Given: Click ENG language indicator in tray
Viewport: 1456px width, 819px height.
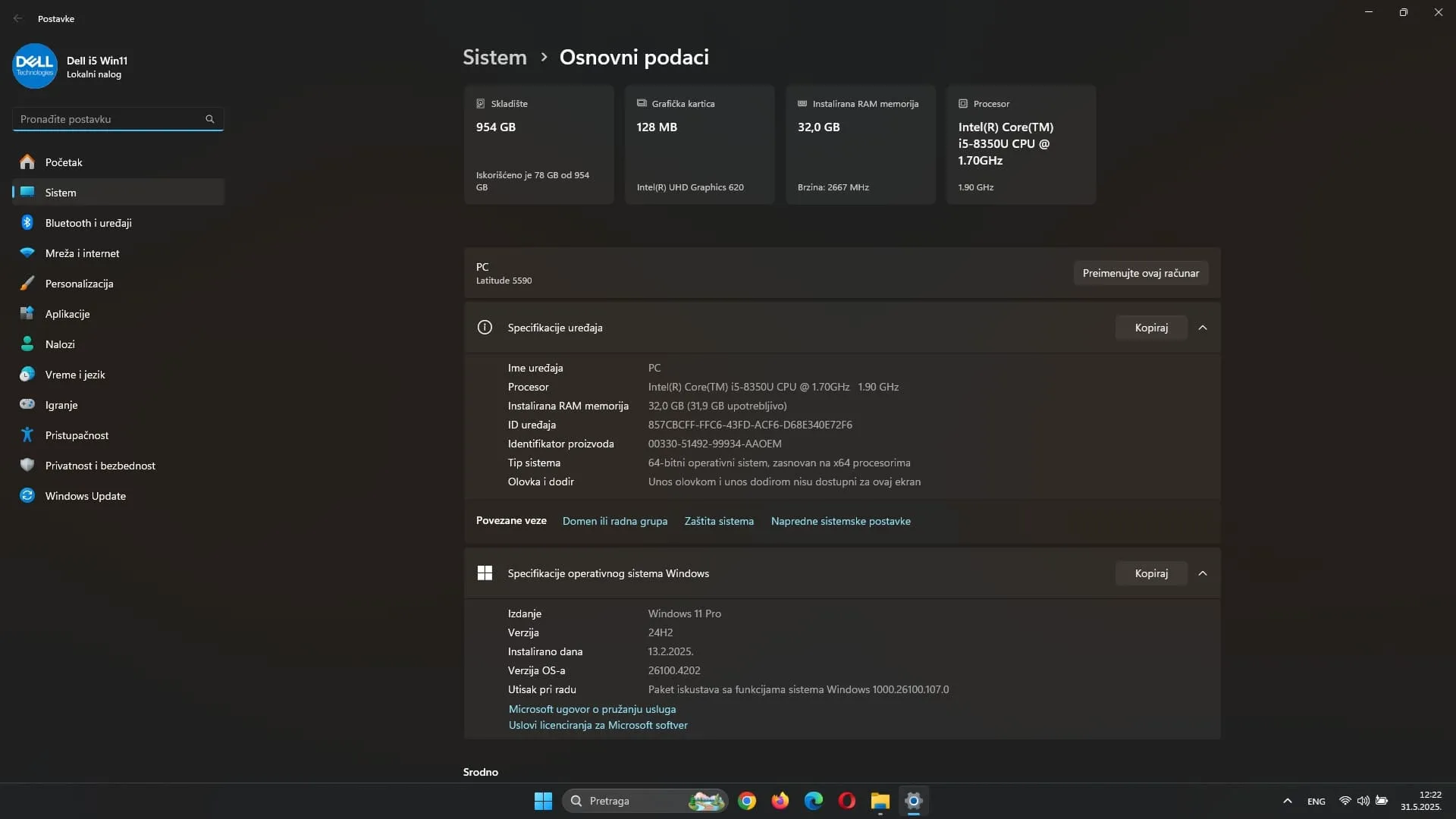Looking at the screenshot, I should tap(1316, 802).
